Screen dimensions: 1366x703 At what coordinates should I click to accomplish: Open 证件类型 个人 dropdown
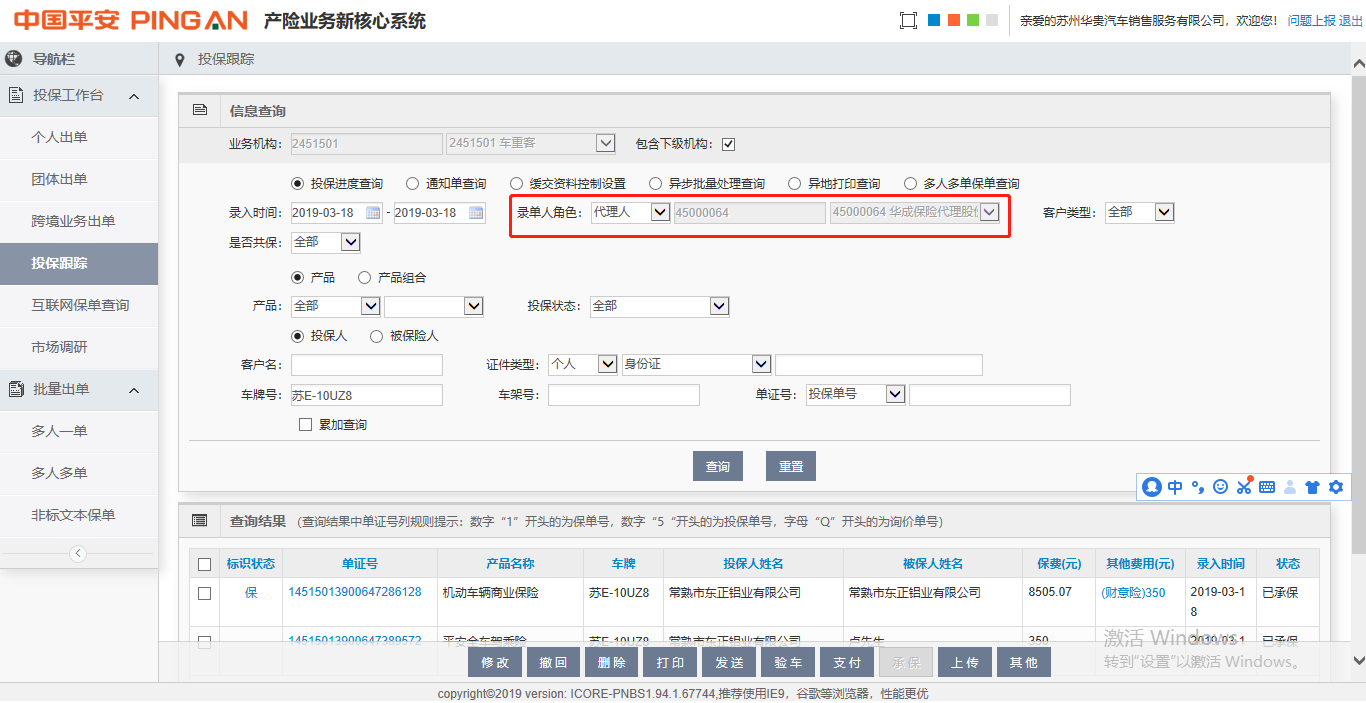tap(583, 364)
